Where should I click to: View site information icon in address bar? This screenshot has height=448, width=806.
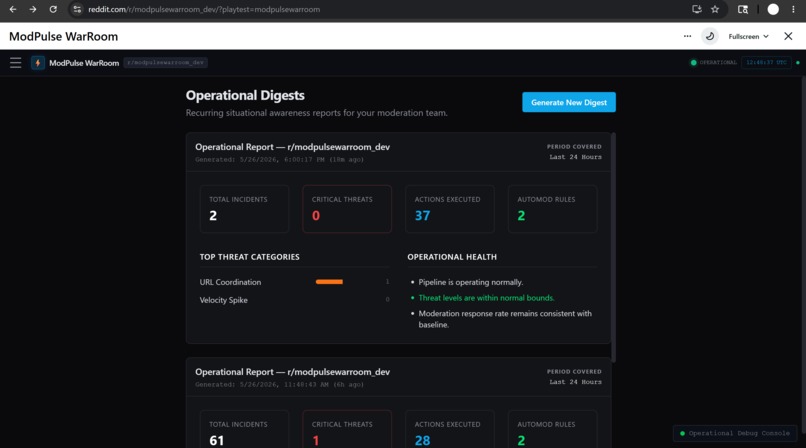pyautogui.click(x=77, y=9)
